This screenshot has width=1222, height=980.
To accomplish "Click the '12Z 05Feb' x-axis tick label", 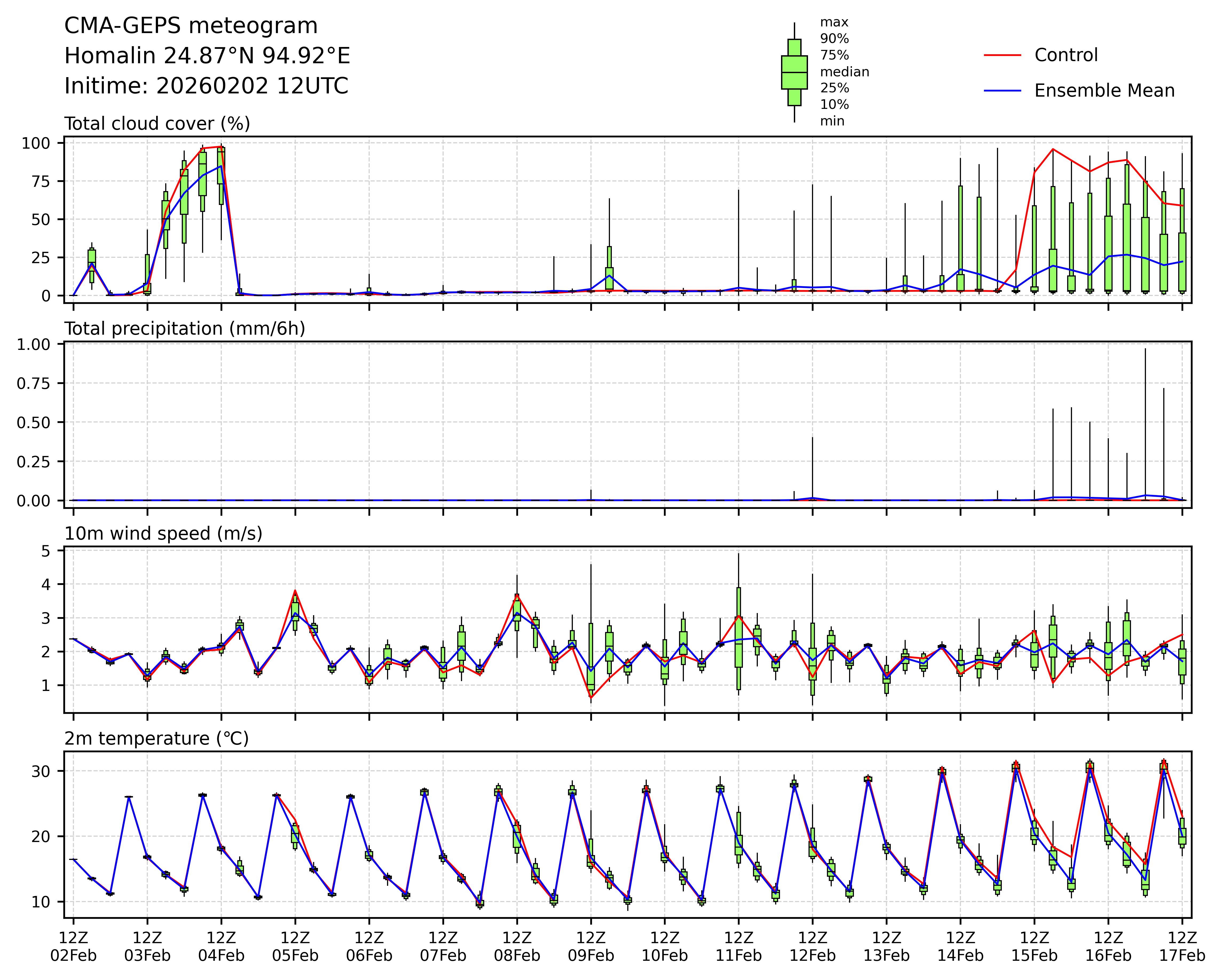I will [x=295, y=947].
